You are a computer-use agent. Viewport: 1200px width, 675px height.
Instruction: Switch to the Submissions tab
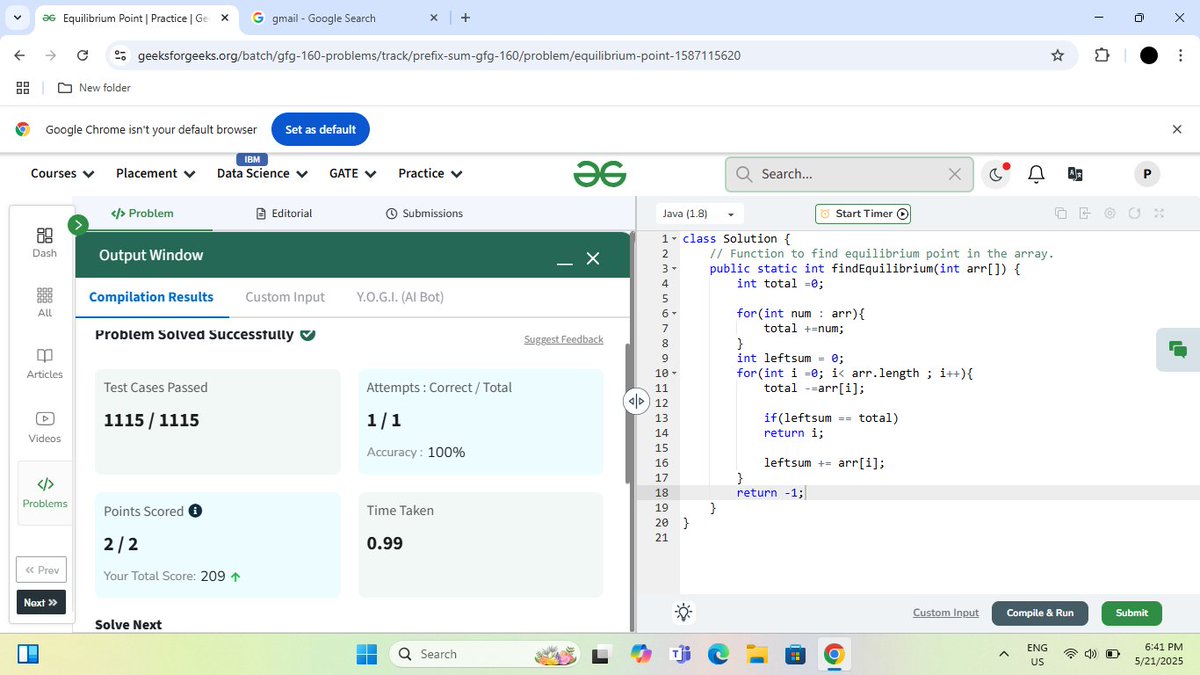[424, 213]
